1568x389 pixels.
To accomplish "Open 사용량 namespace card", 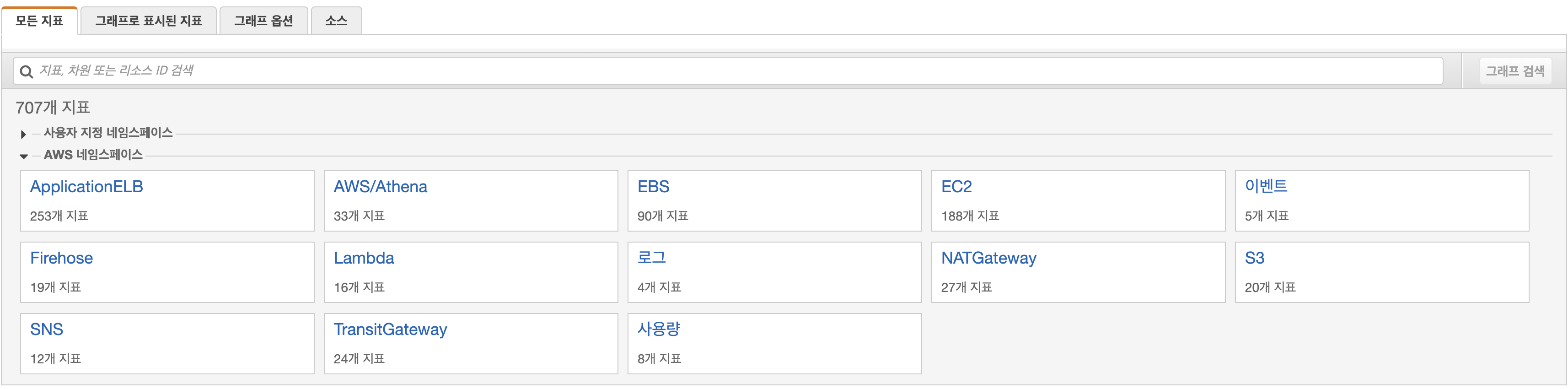I will [775, 344].
